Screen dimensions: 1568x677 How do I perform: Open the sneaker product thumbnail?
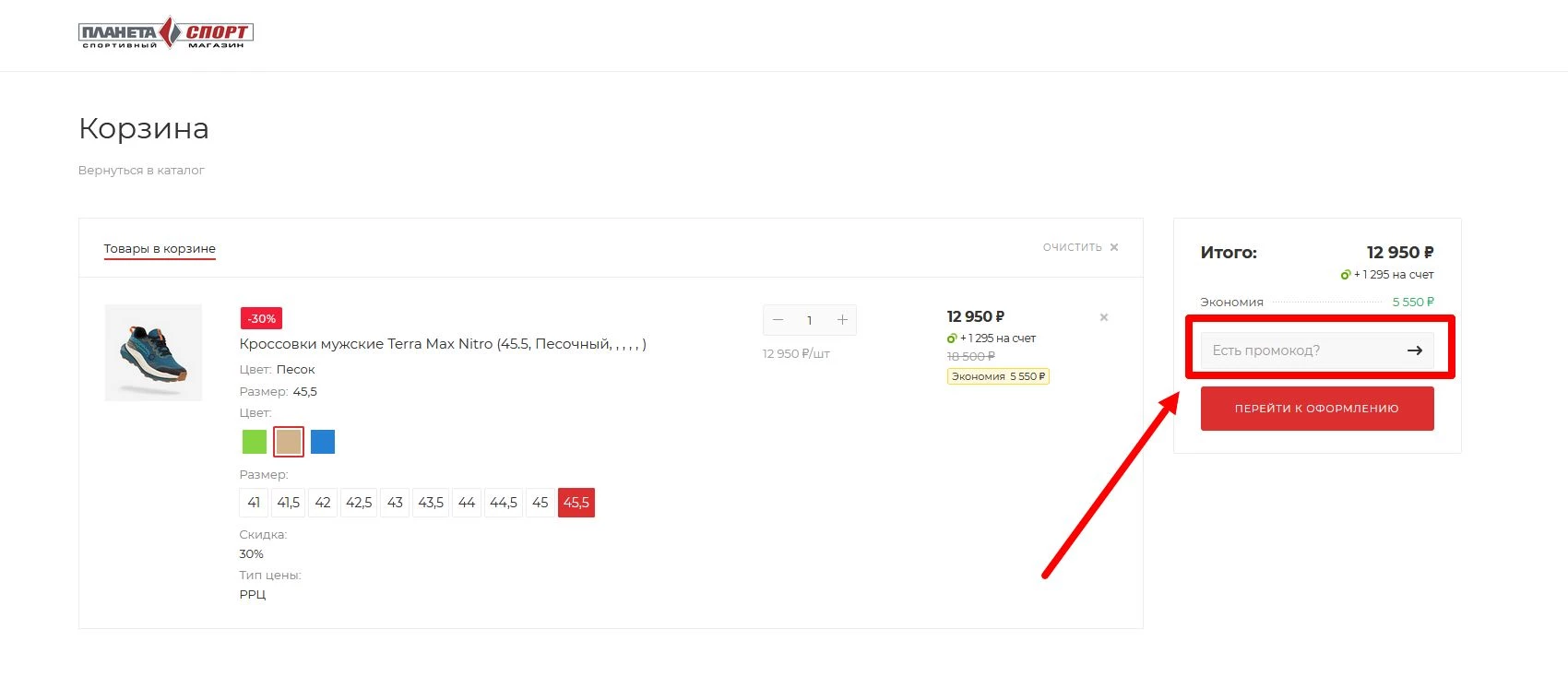coord(153,352)
